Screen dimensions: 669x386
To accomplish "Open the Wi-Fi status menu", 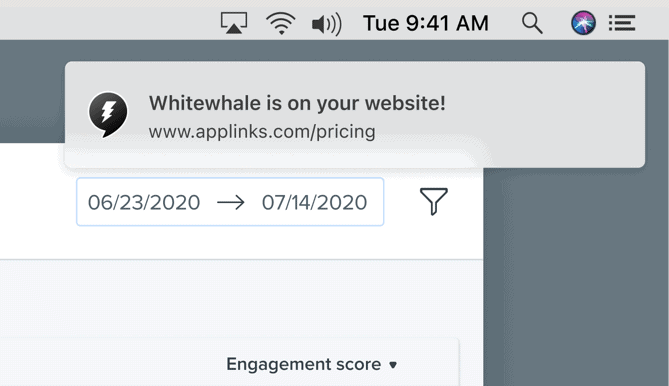I will tap(280, 23).
